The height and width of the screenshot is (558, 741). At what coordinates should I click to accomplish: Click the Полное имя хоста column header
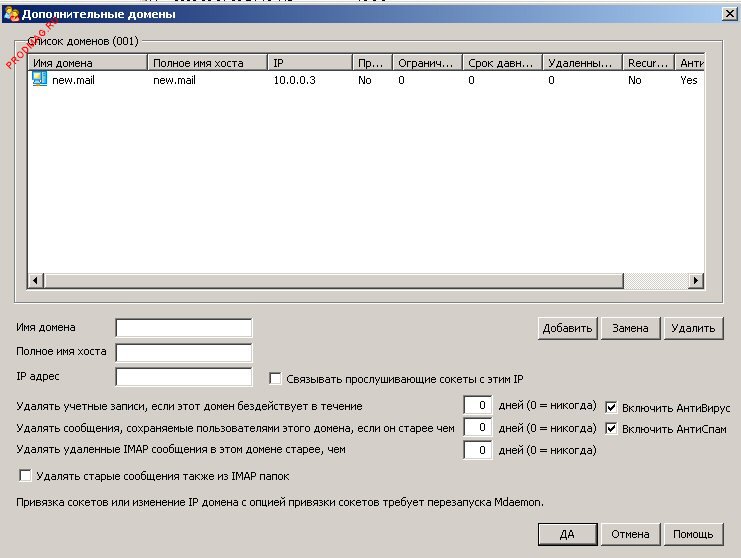[207, 63]
